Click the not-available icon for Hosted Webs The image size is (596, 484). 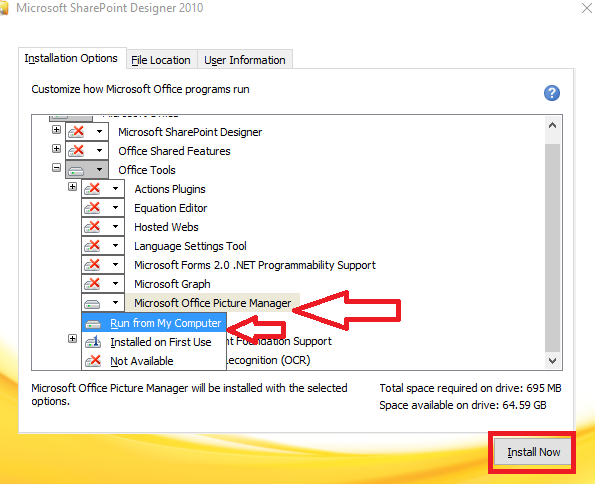tap(92, 227)
